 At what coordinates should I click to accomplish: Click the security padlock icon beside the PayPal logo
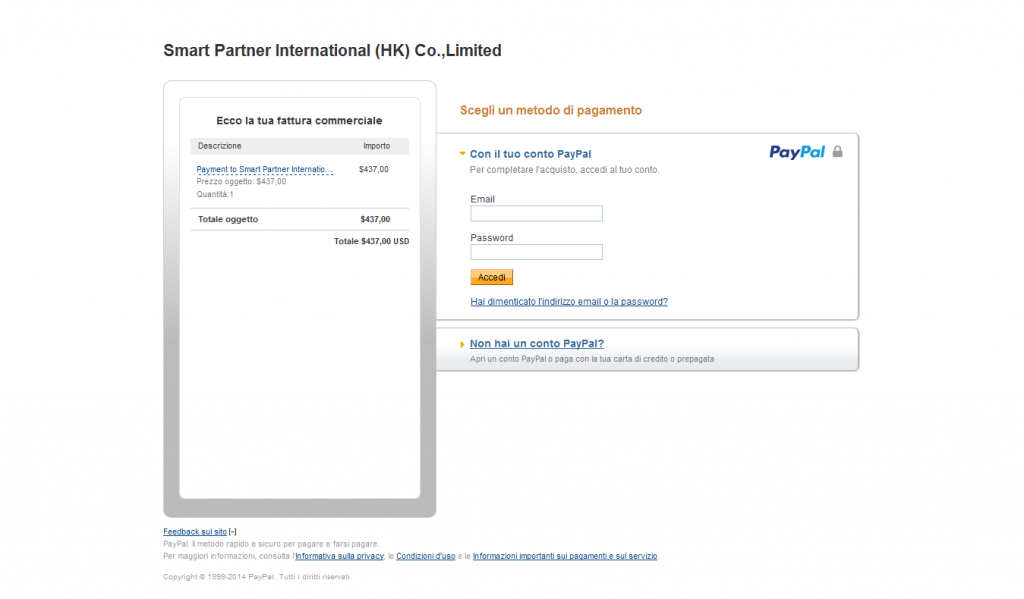pos(836,151)
